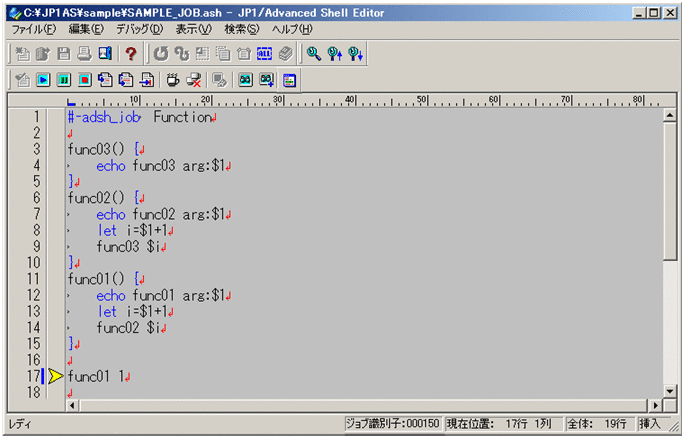
Task: Click the Cut toolbar icon
Action: point(202,54)
